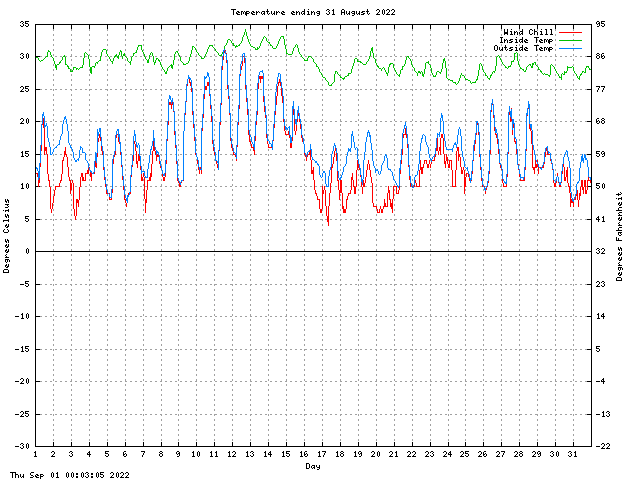This screenshot has height=480, width=640.
Task: Click the 32 tick on the Fahrenheit axis
Action: [x=600, y=251]
